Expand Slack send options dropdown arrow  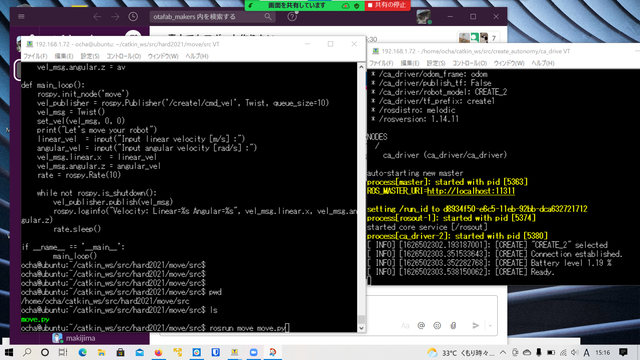[490, 326]
